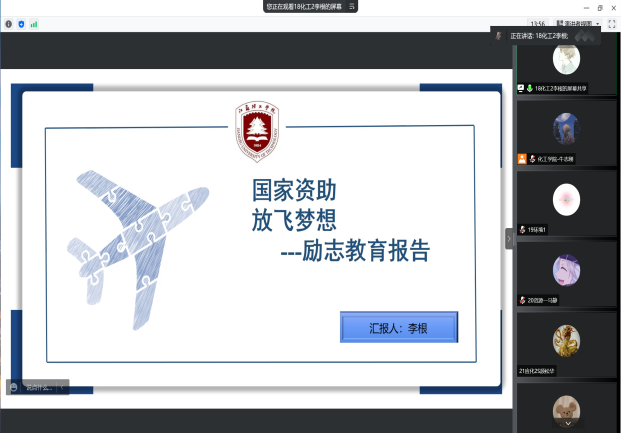Click the '说点什么' chat input box

[36, 387]
